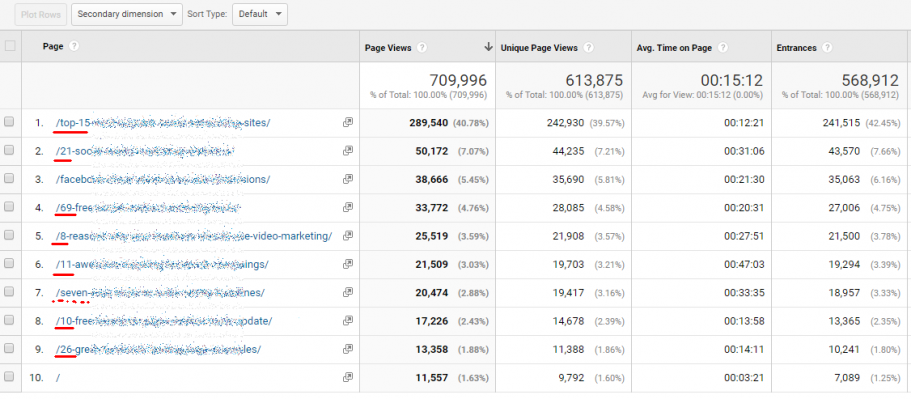This screenshot has width=911, height=399.
Task: Open the Sort Type Default dropdown
Action: point(260,14)
